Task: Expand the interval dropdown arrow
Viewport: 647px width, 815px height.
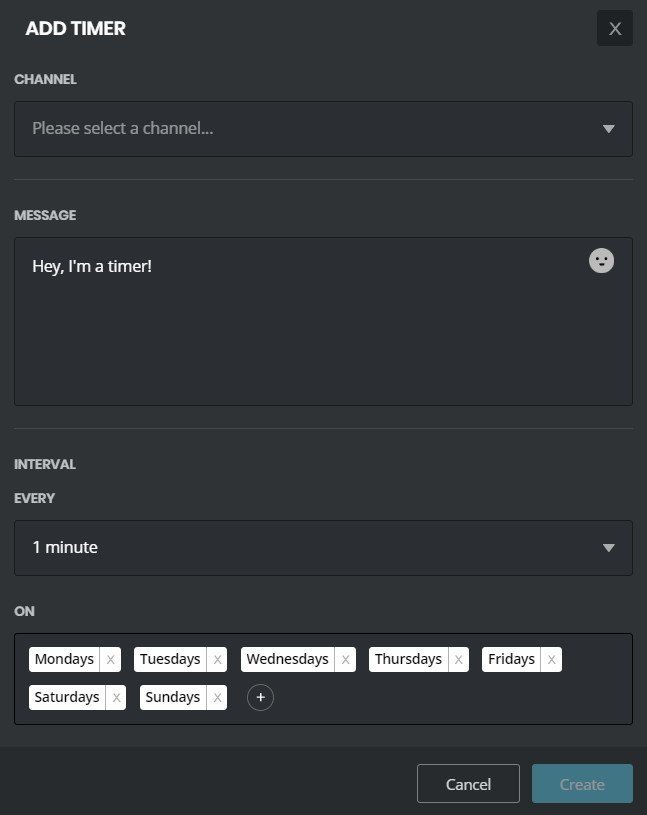Action: pyautogui.click(x=609, y=548)
